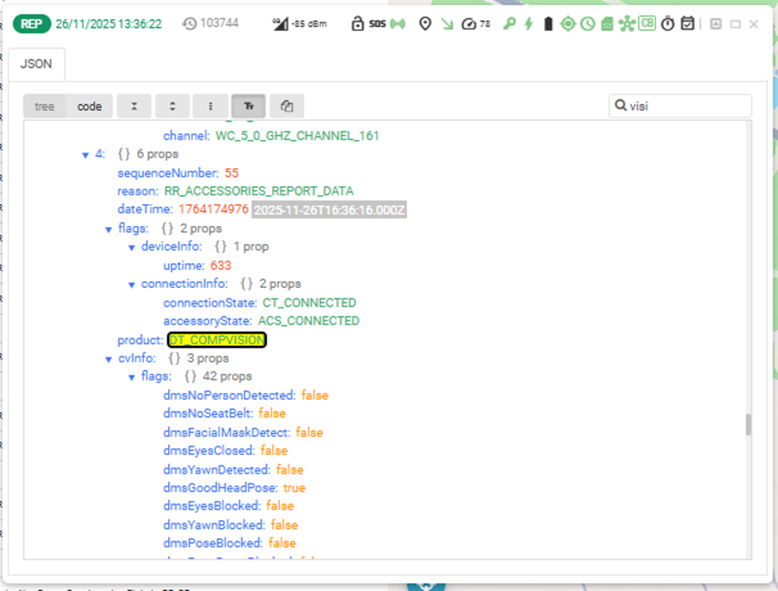Toggle the 'tree' view mode
Viewport: 778px width, 591px height.
pyautogui.click(x=45, y=106)
